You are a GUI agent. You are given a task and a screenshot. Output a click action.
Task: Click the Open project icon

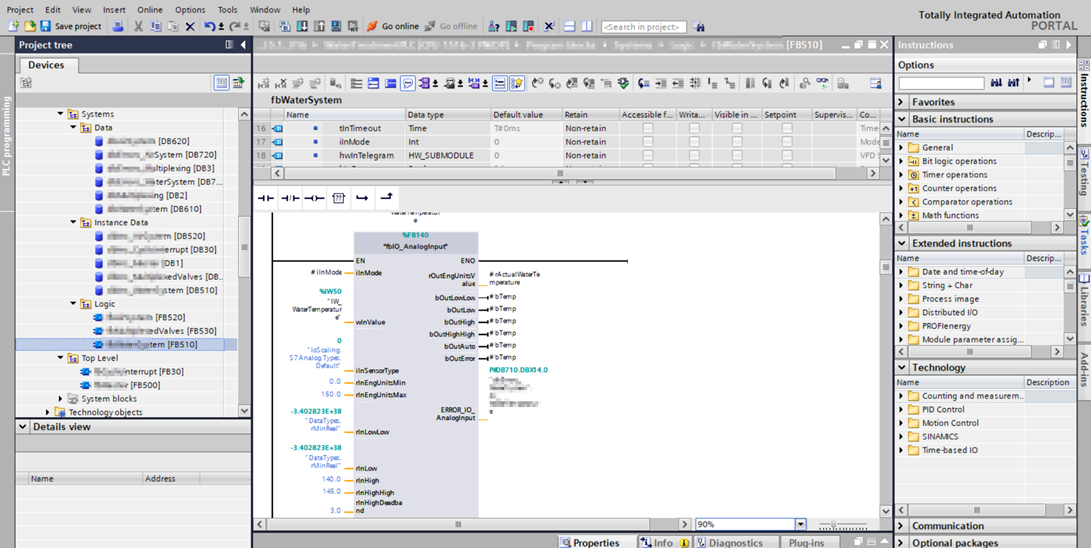pyautogui.click(x=30, y=26)
